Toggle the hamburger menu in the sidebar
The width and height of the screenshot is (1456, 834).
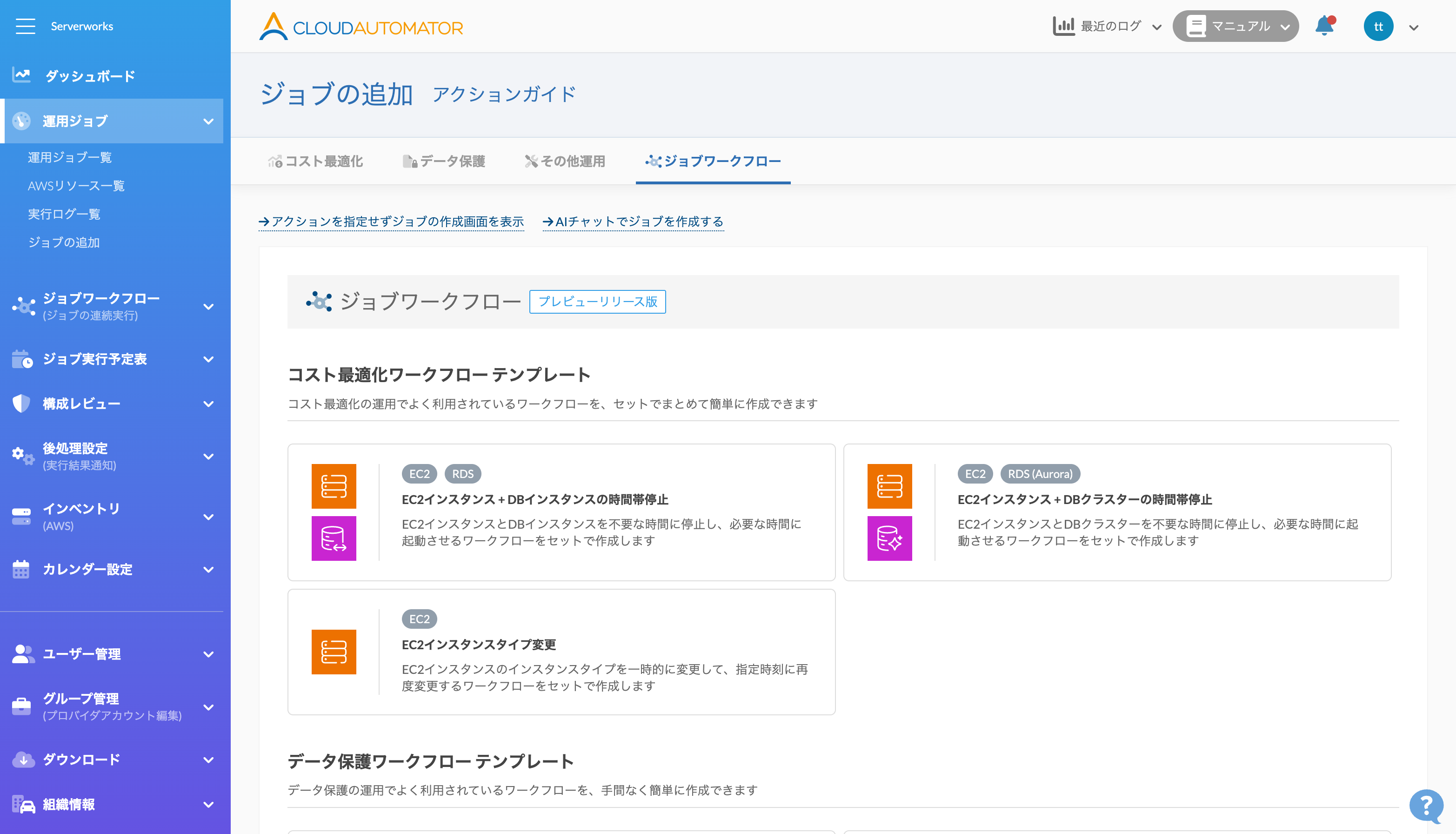[x=25, y=27]
